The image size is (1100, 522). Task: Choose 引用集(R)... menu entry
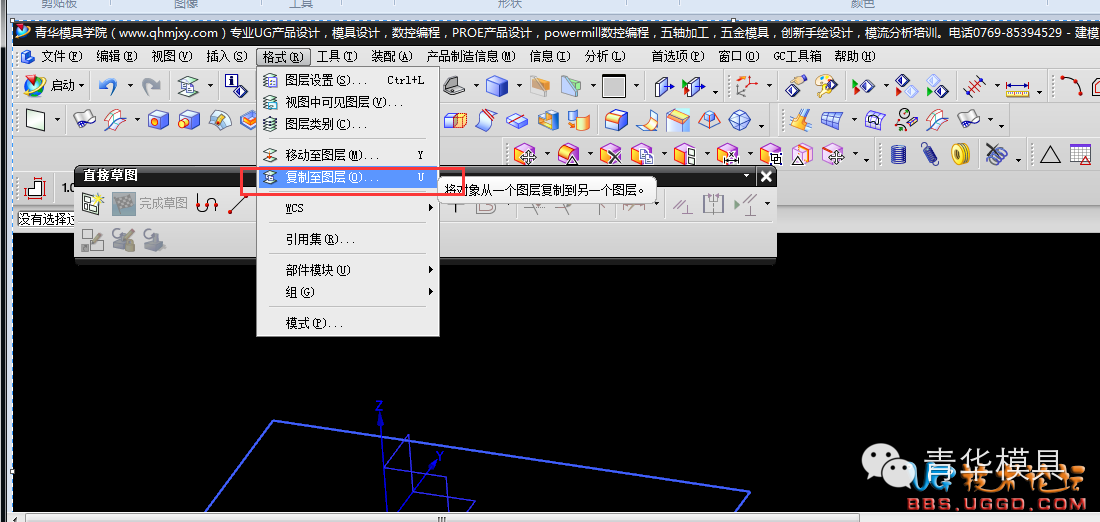coord(348,239)
